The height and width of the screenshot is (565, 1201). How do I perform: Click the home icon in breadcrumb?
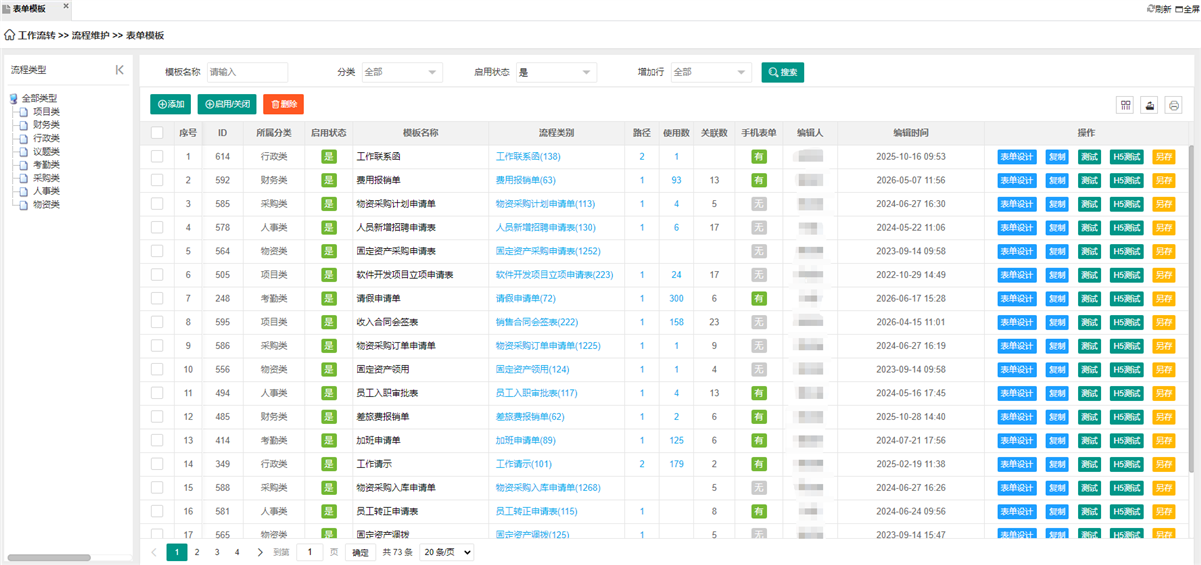10,35
